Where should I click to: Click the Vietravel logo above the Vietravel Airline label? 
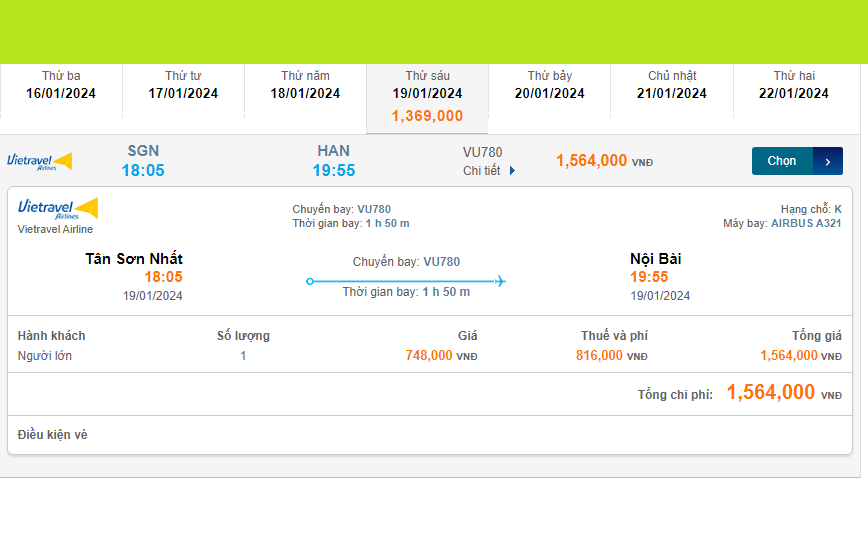point(58,208)
